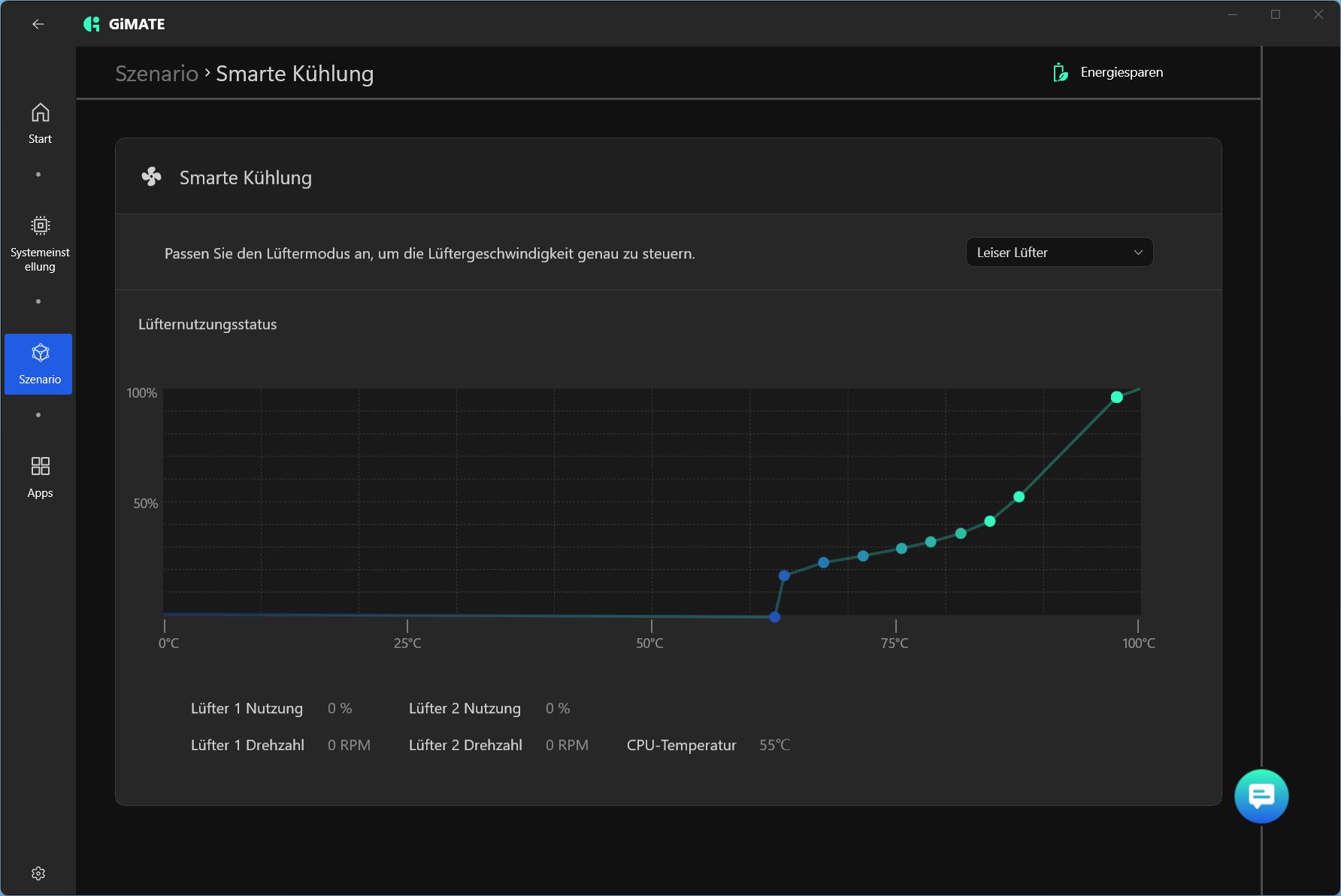
Task: Select fan curve point at baseline
Action: [x=774, y=617]
